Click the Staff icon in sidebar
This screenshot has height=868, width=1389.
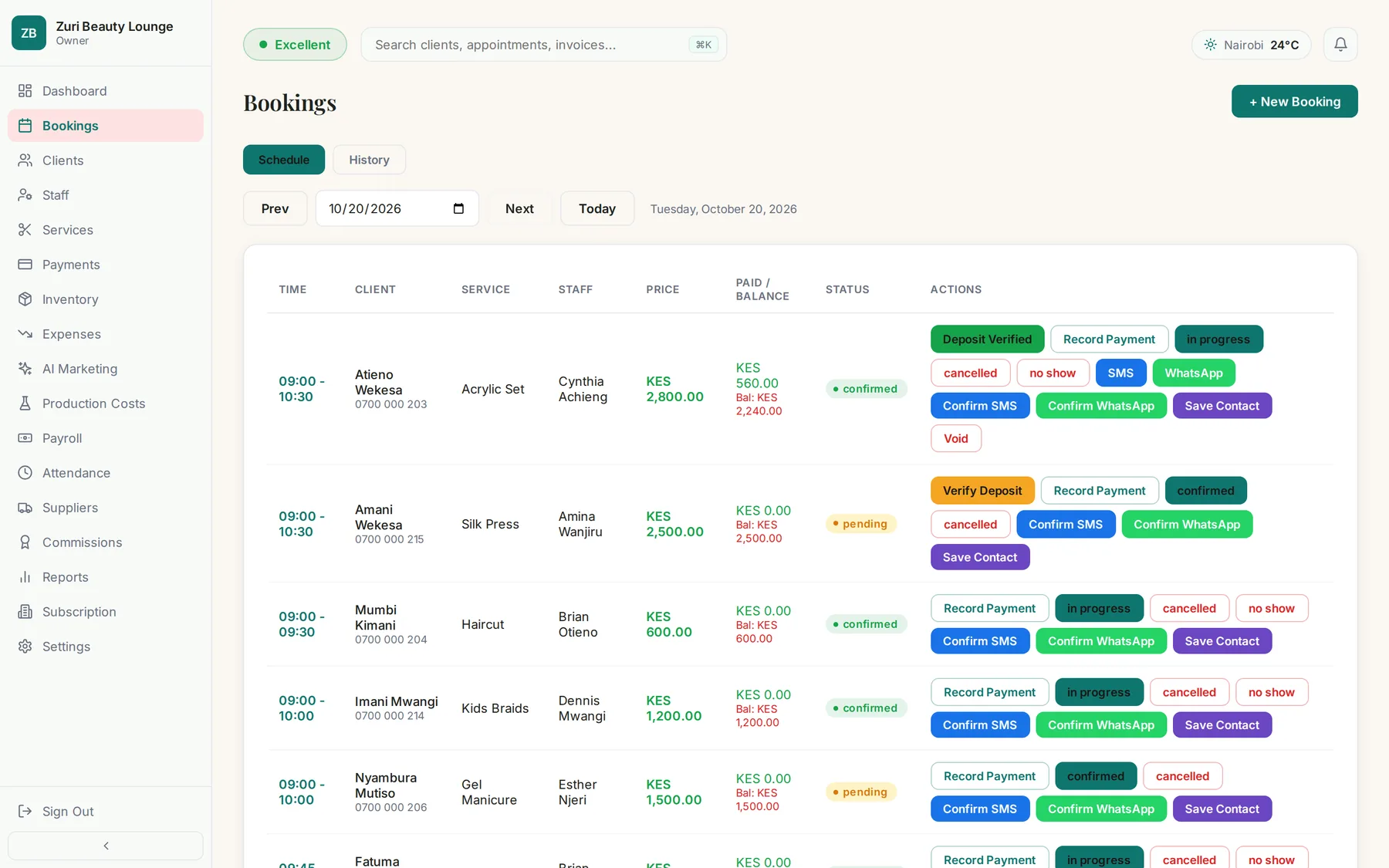click(25, 195)
